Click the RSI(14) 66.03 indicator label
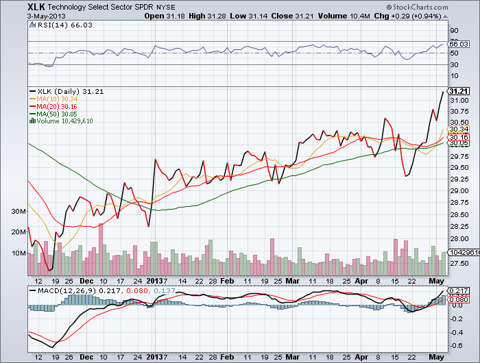480x363 pixels. pyautogui.click(x=65, y=25)
